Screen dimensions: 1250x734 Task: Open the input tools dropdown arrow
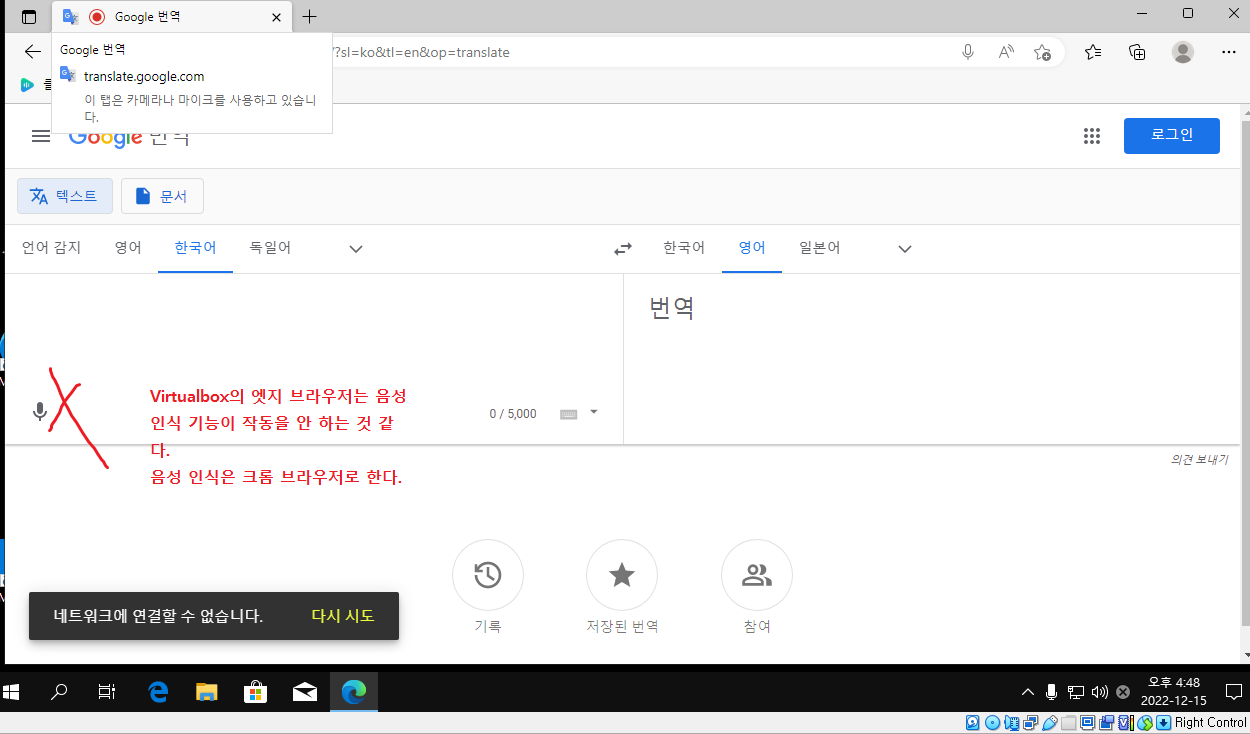click(x=594, y=412)
